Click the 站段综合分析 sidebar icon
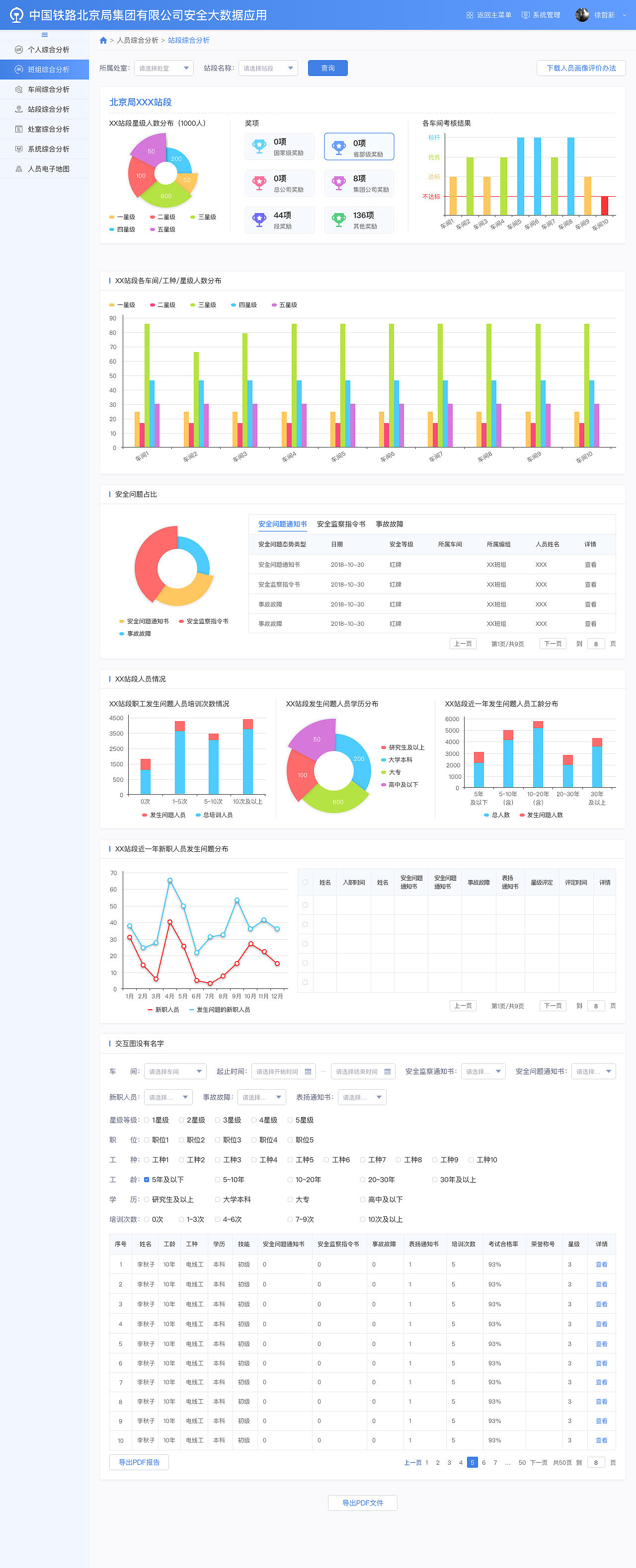 [x=19, y=110]
